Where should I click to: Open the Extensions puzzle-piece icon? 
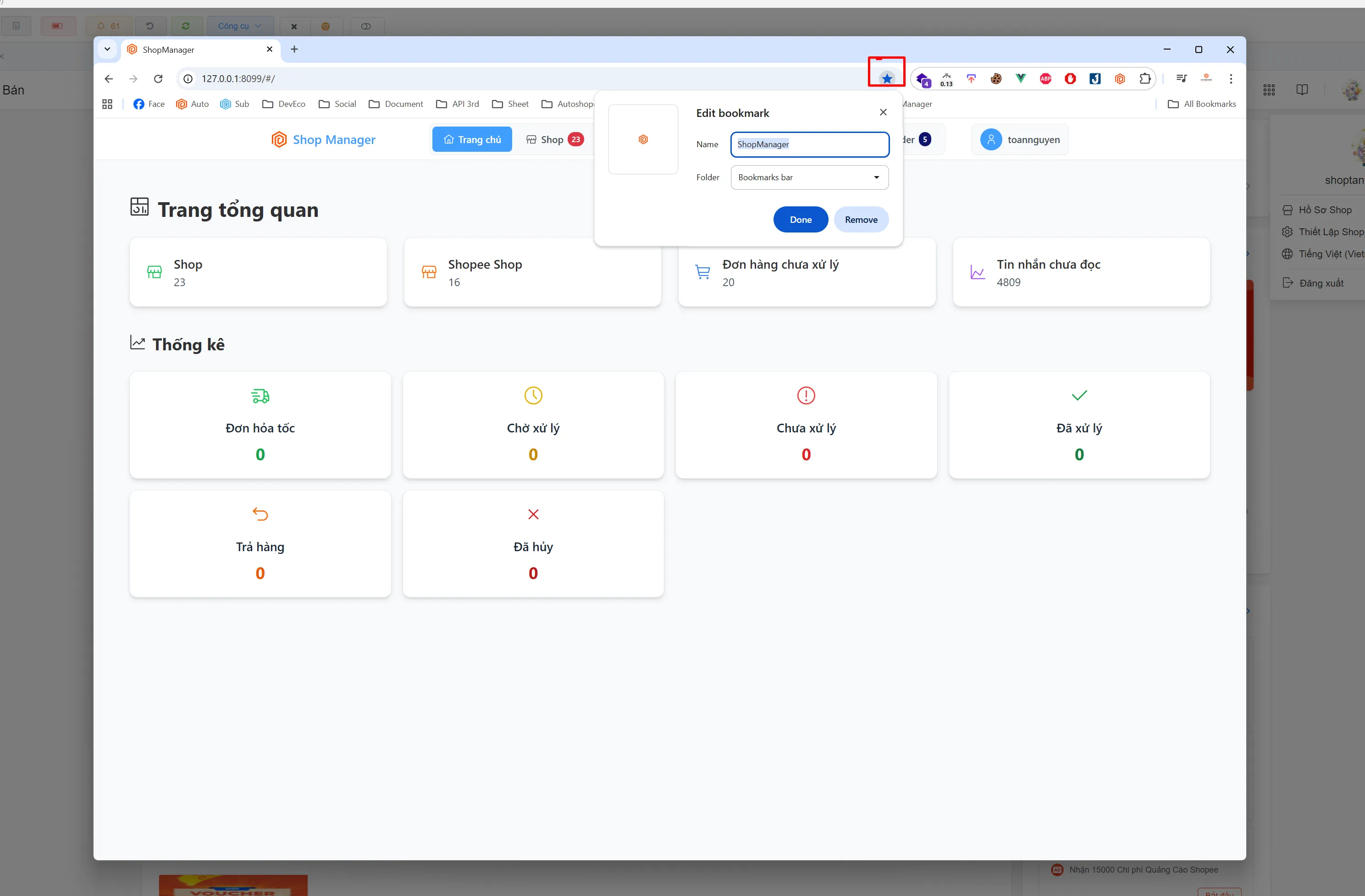click(x=1145, y=78)
